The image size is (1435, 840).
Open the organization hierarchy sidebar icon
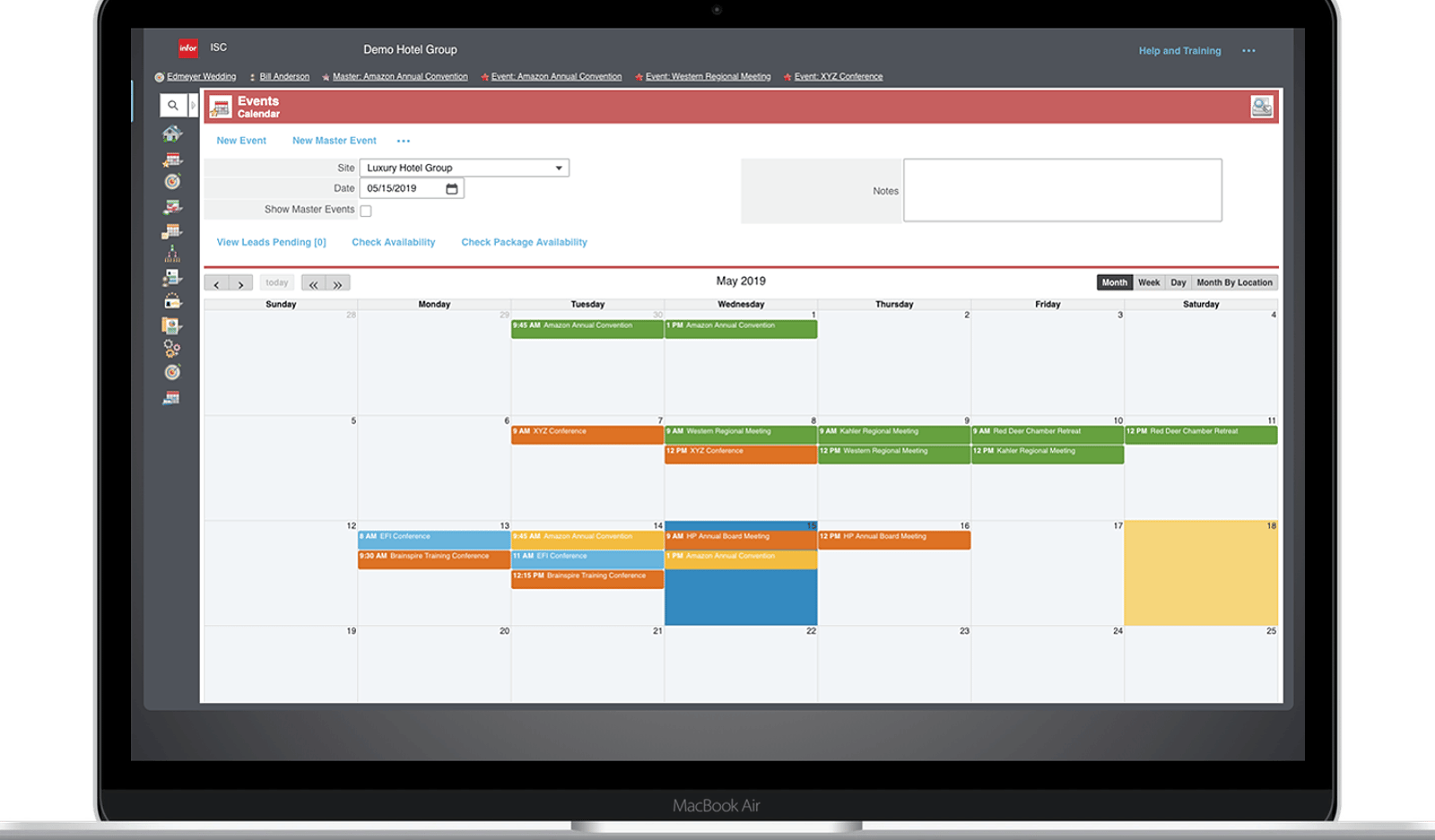[x=172, y=255]
